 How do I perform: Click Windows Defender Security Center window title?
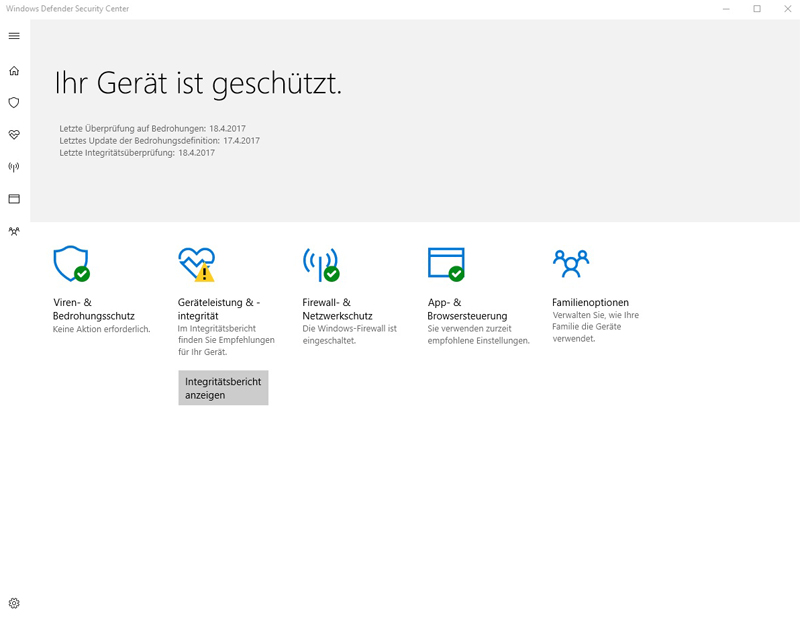tap(67, 9)
